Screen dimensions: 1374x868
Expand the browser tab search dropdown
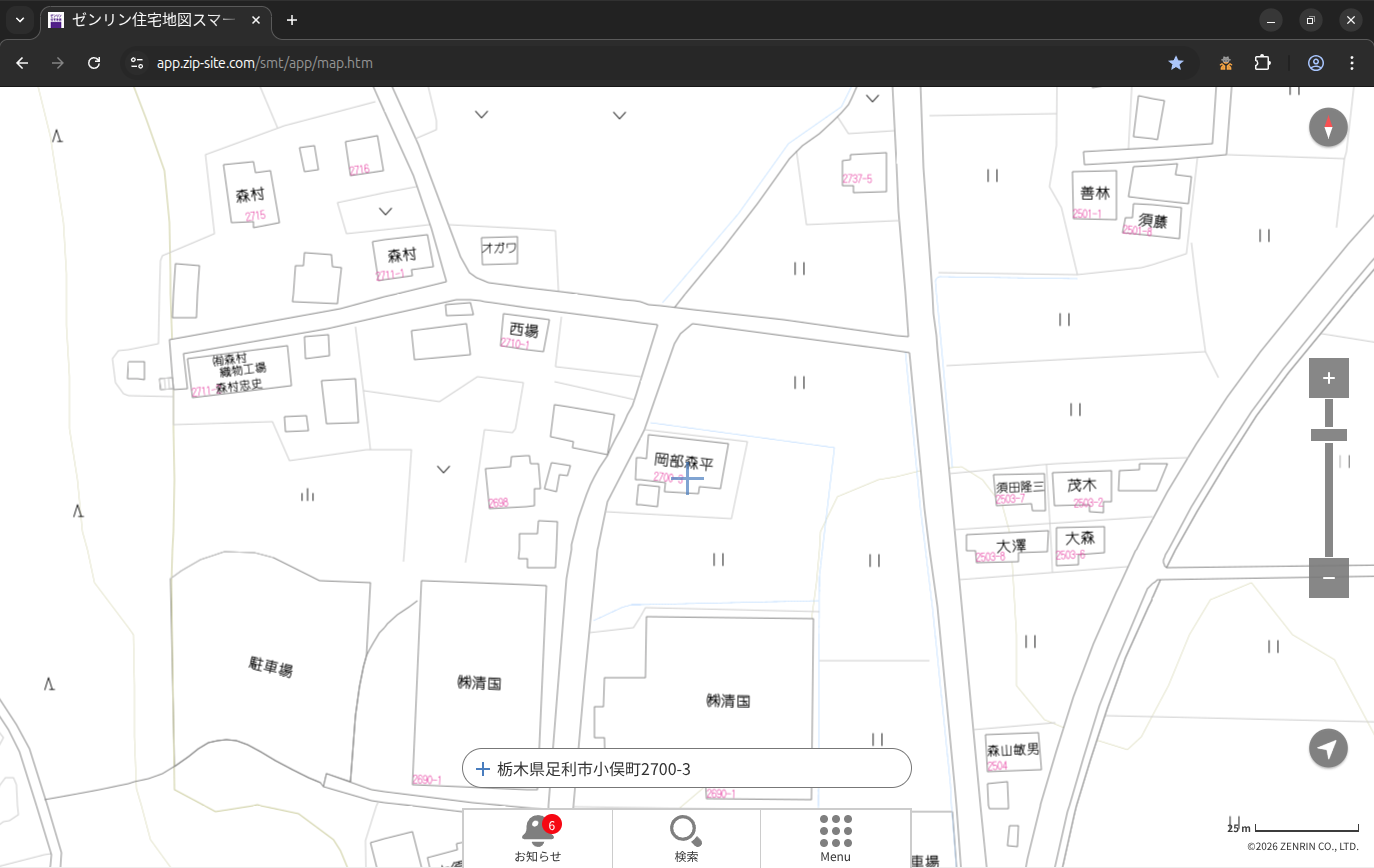point(20,20)
